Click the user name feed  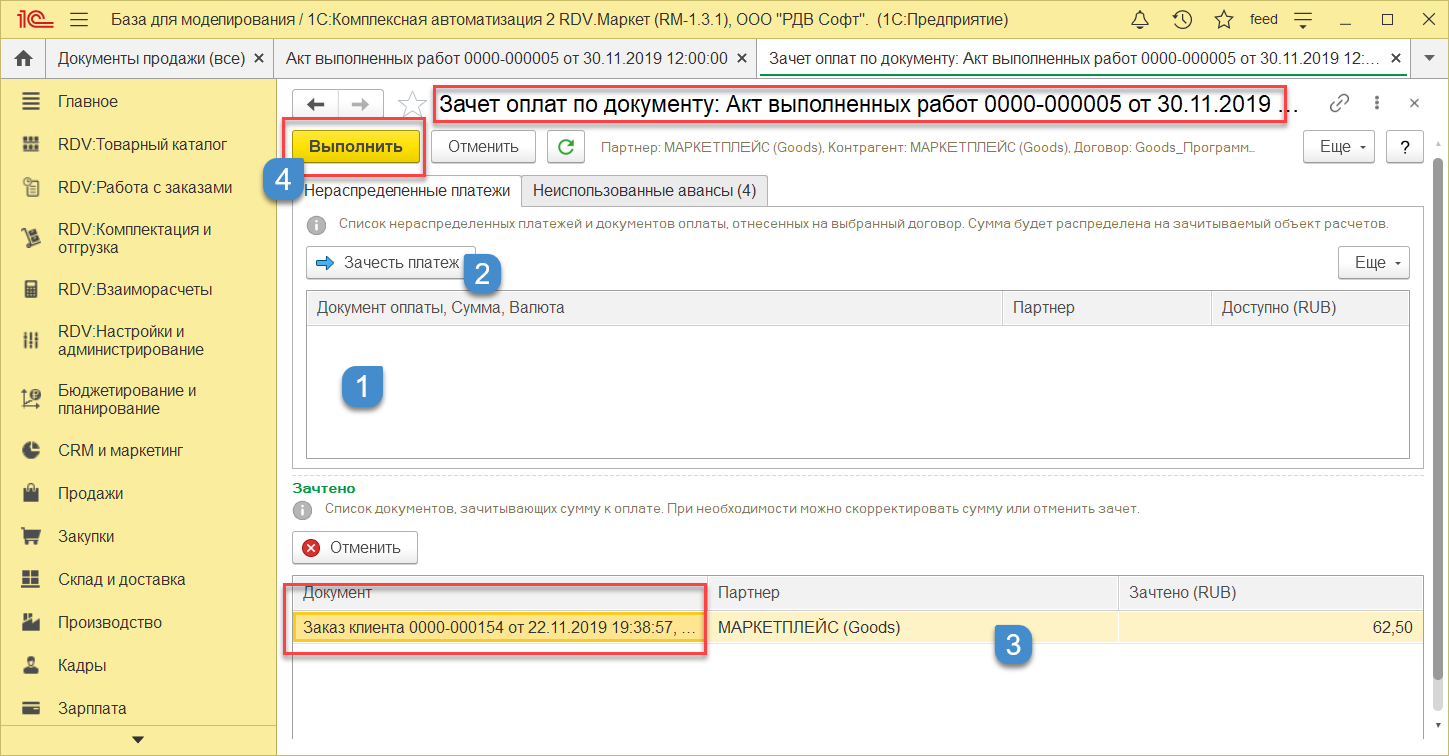click(x=1264, y=20)
